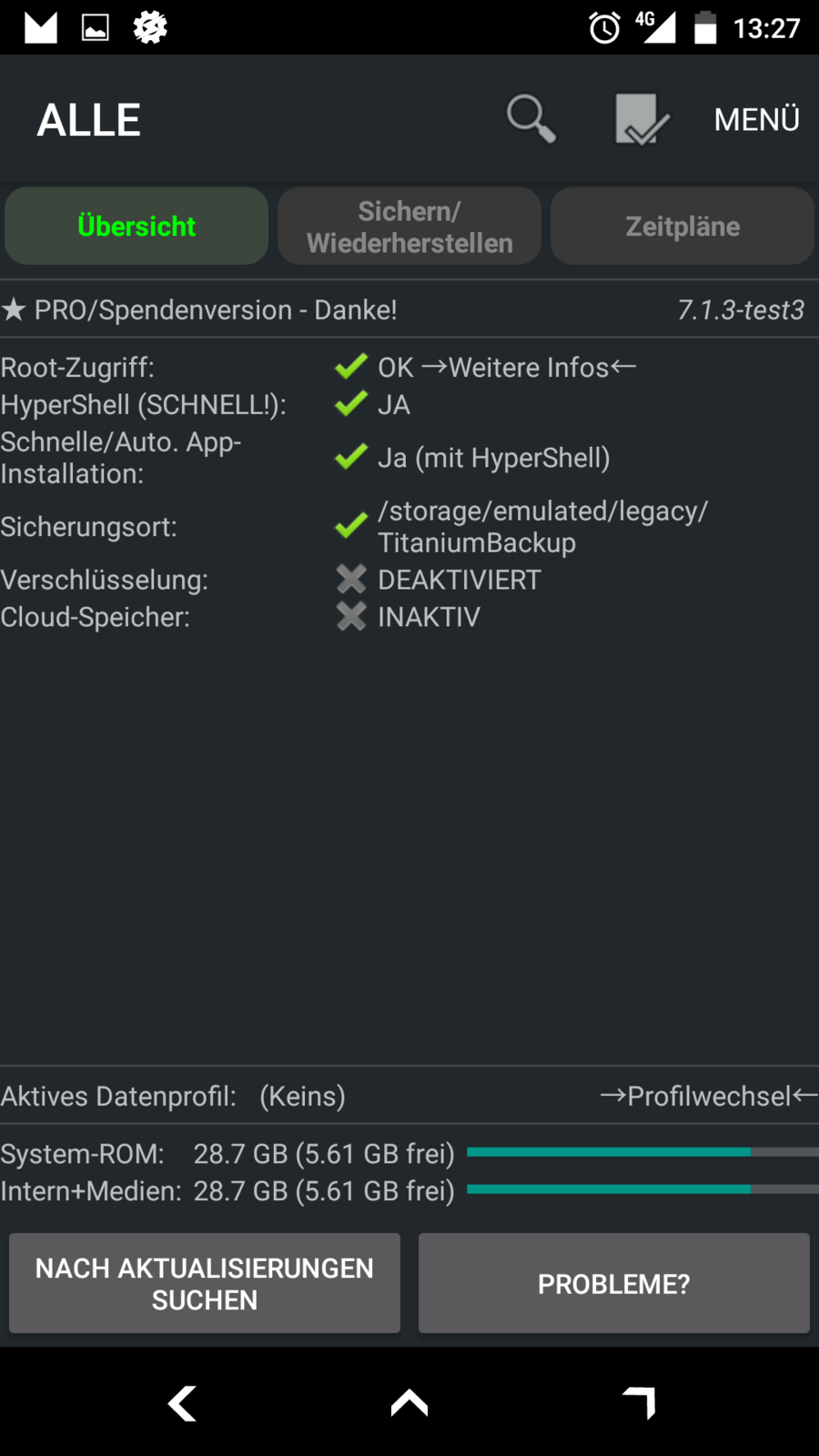Tap the HyperShell green checkmark
819x1456 pixels.
[351, 404]
